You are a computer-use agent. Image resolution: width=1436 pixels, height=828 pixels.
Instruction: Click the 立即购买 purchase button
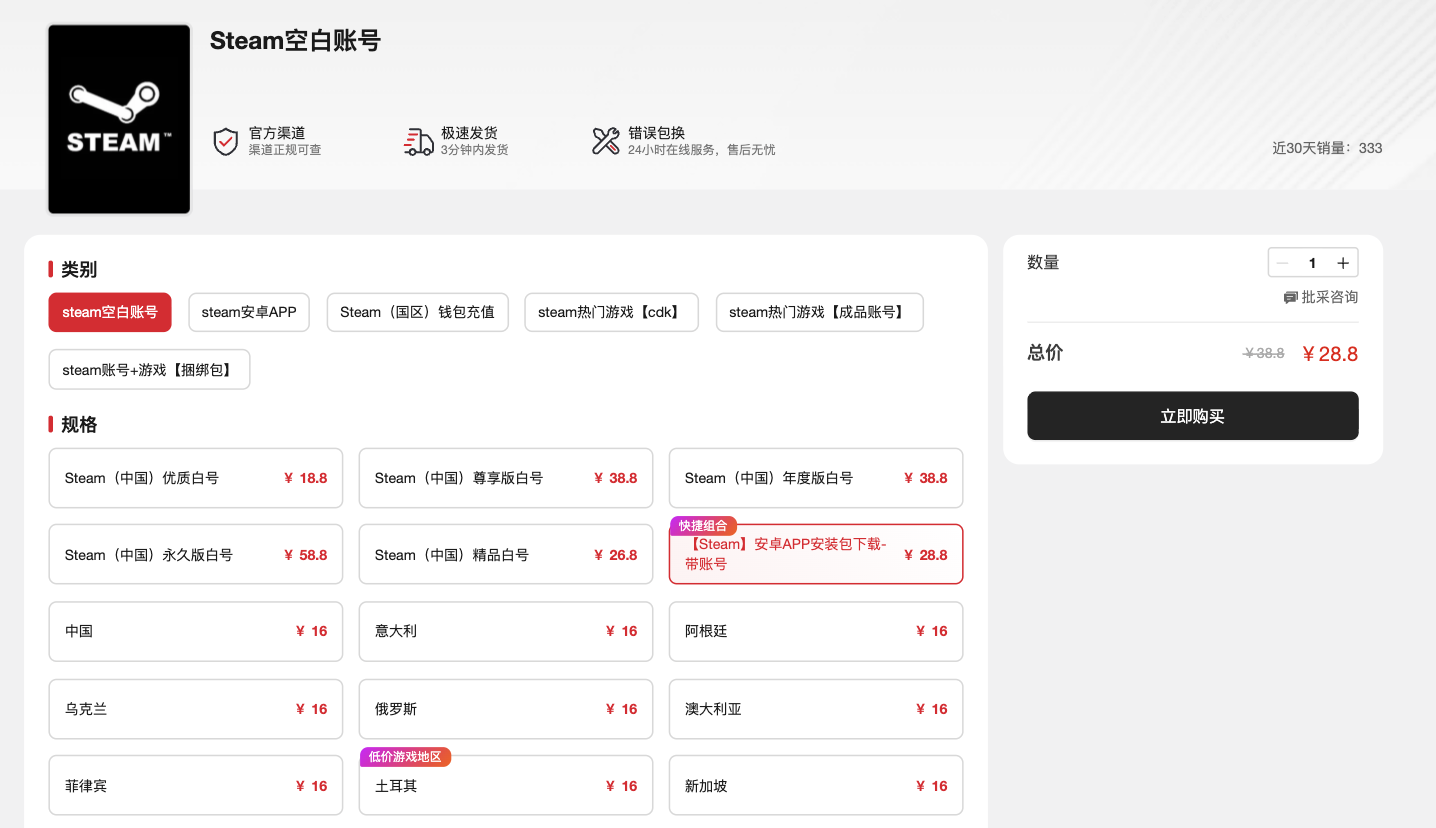point(1192,416)
